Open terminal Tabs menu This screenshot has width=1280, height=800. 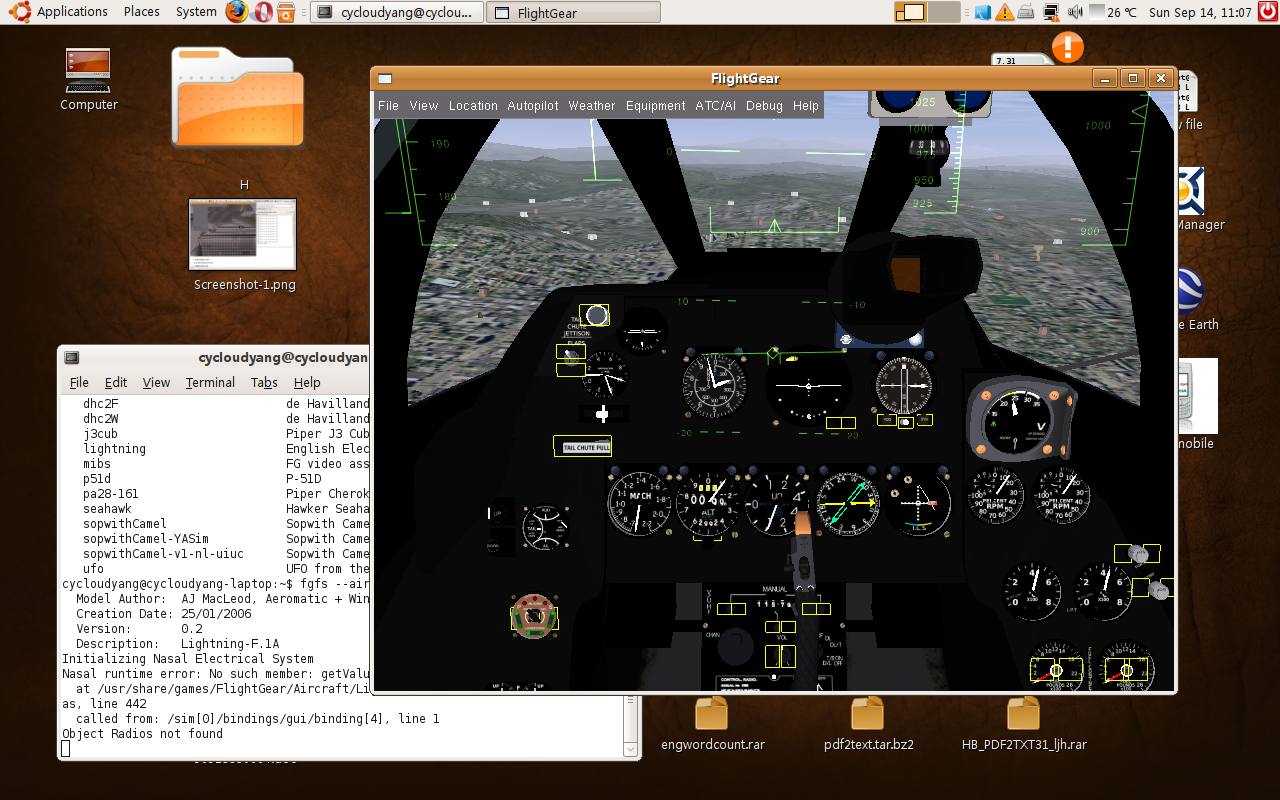pyautogui.click(x=264, y=382)
